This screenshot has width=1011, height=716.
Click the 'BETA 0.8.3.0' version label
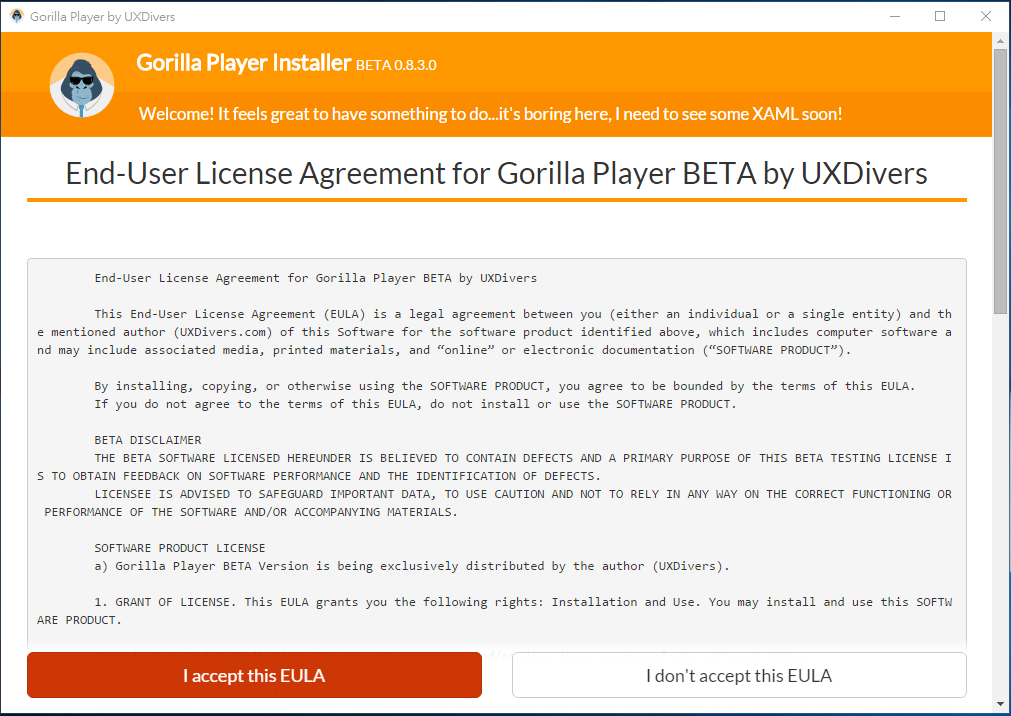(396, 65)
